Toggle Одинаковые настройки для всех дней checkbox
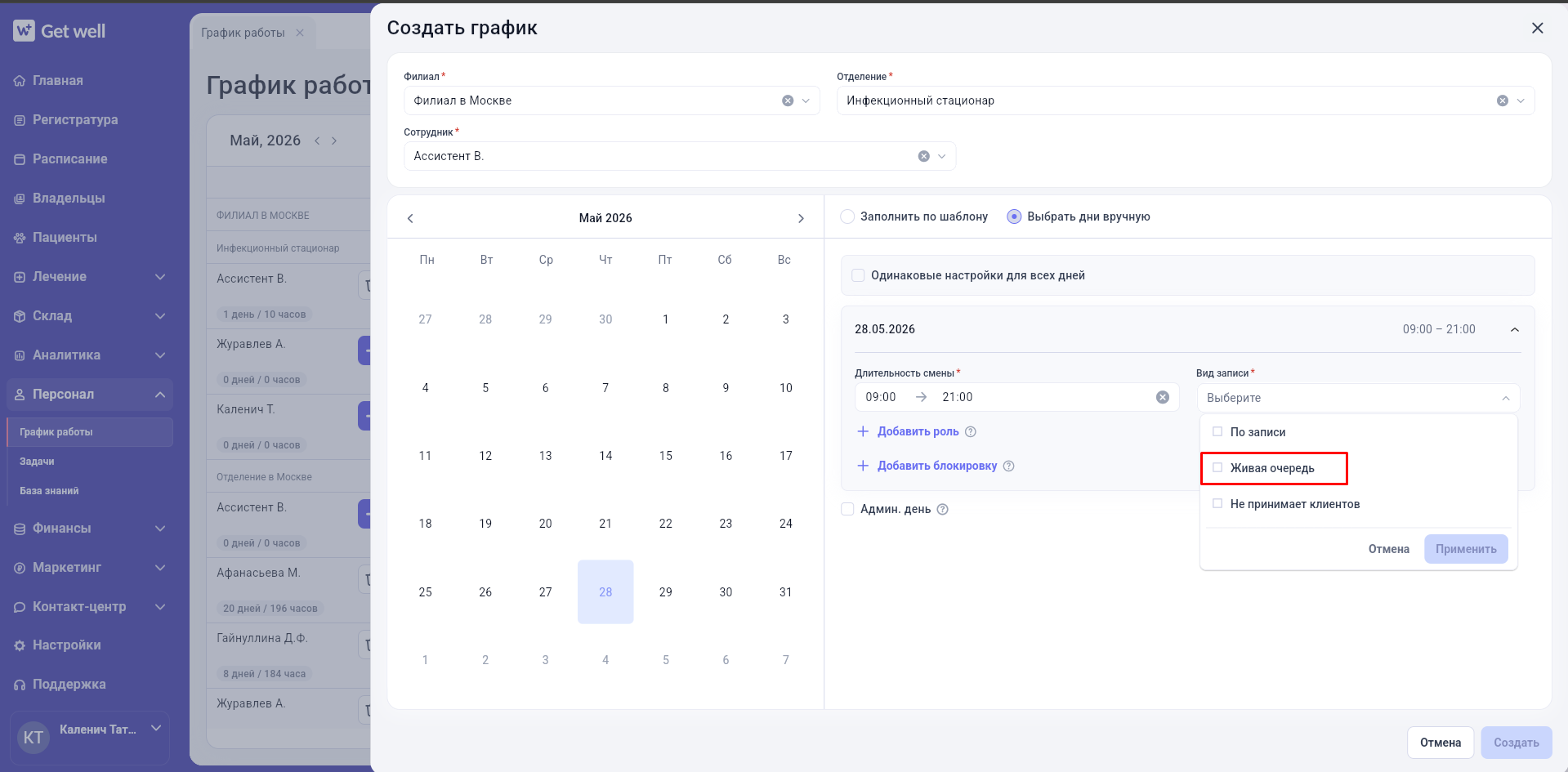 (858, 275)
